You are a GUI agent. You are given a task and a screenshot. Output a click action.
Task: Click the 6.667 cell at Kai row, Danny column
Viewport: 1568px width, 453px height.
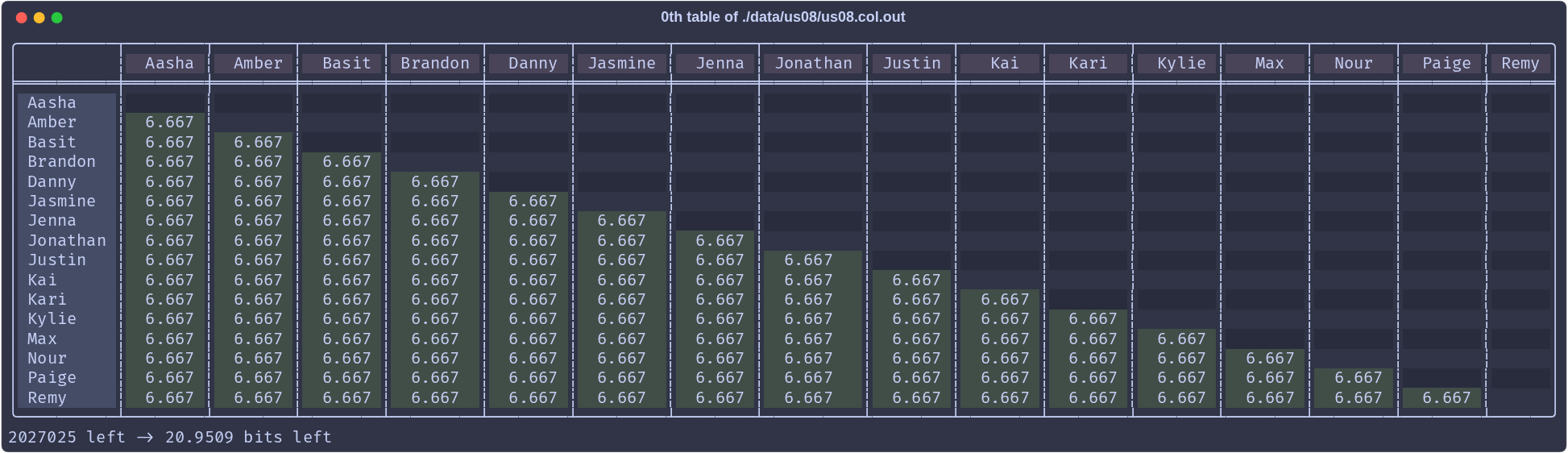529,281
